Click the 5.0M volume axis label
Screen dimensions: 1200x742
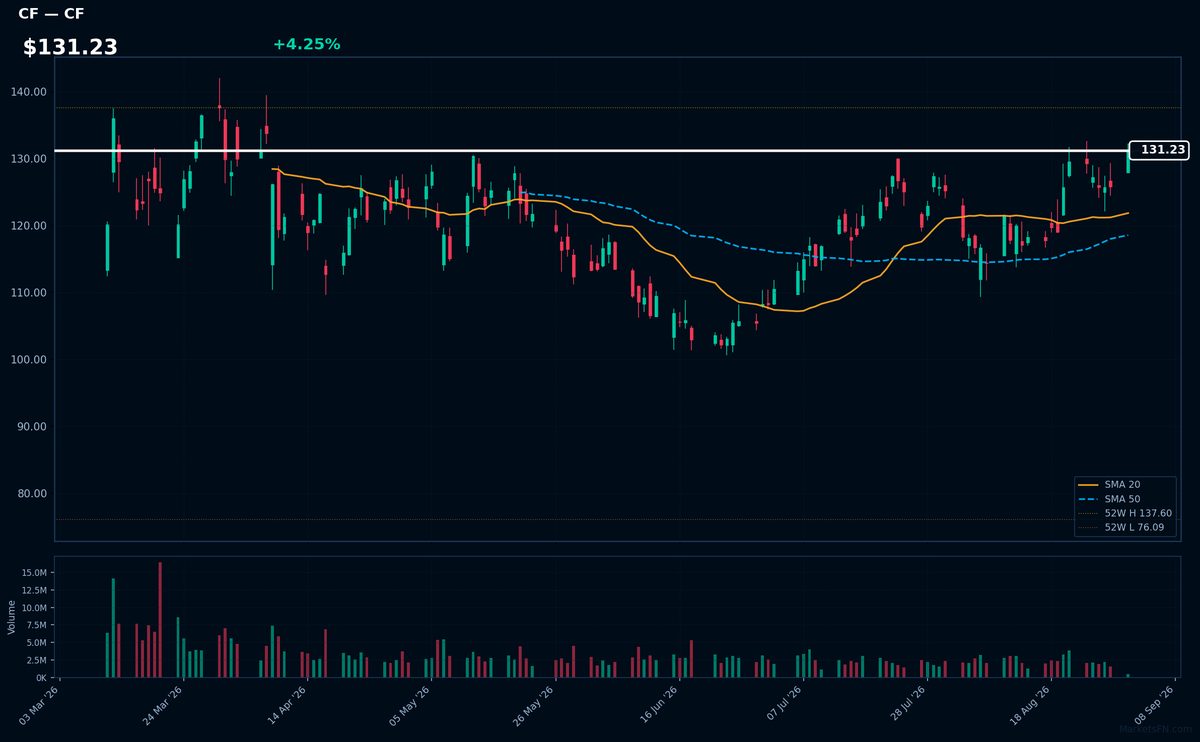(36, 643)
